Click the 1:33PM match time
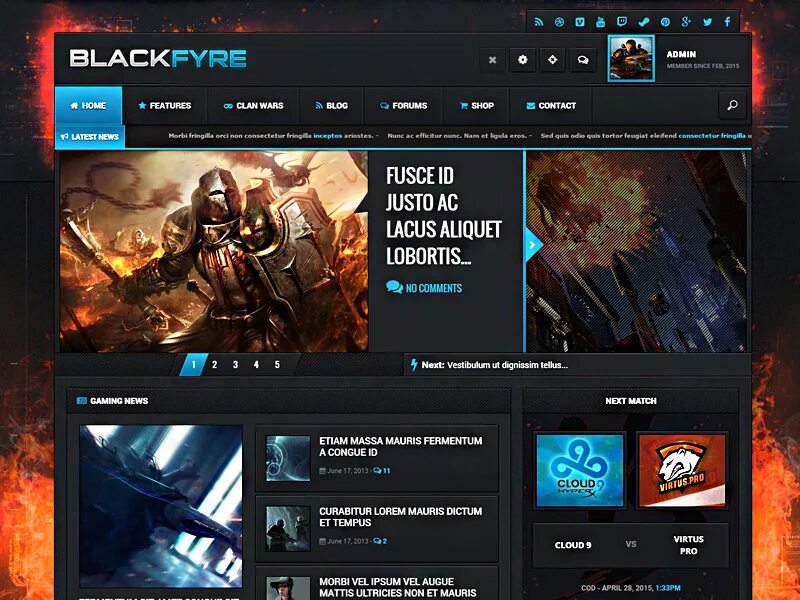Image resolution: width=800 pixels, height=600 pixels. [668, 588]
